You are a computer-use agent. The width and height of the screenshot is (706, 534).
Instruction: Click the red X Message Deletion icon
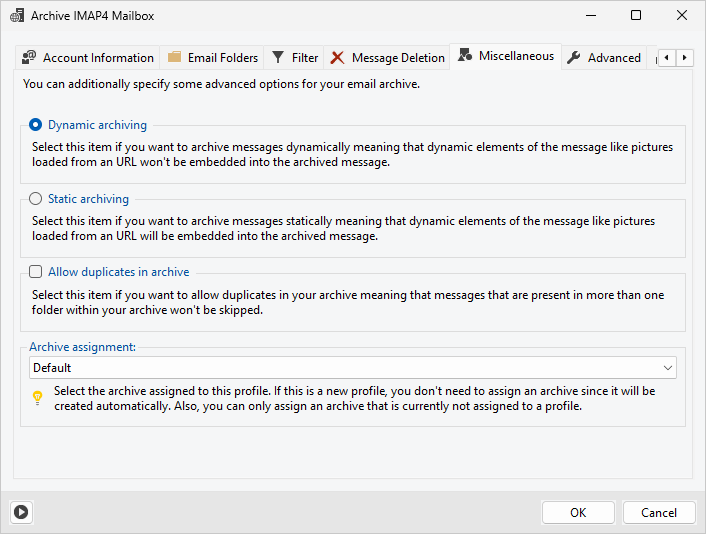tap(338, 58)
